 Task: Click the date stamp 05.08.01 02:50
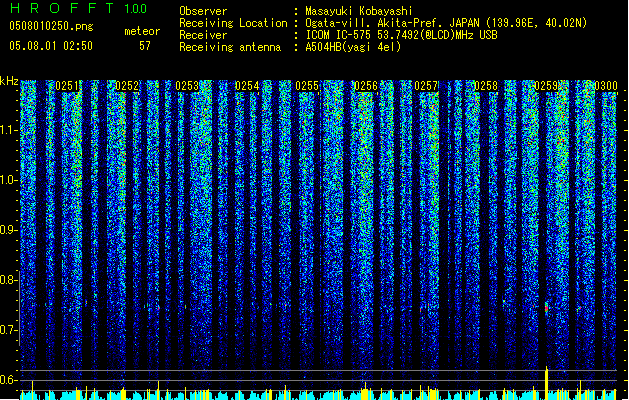point(51,46)
